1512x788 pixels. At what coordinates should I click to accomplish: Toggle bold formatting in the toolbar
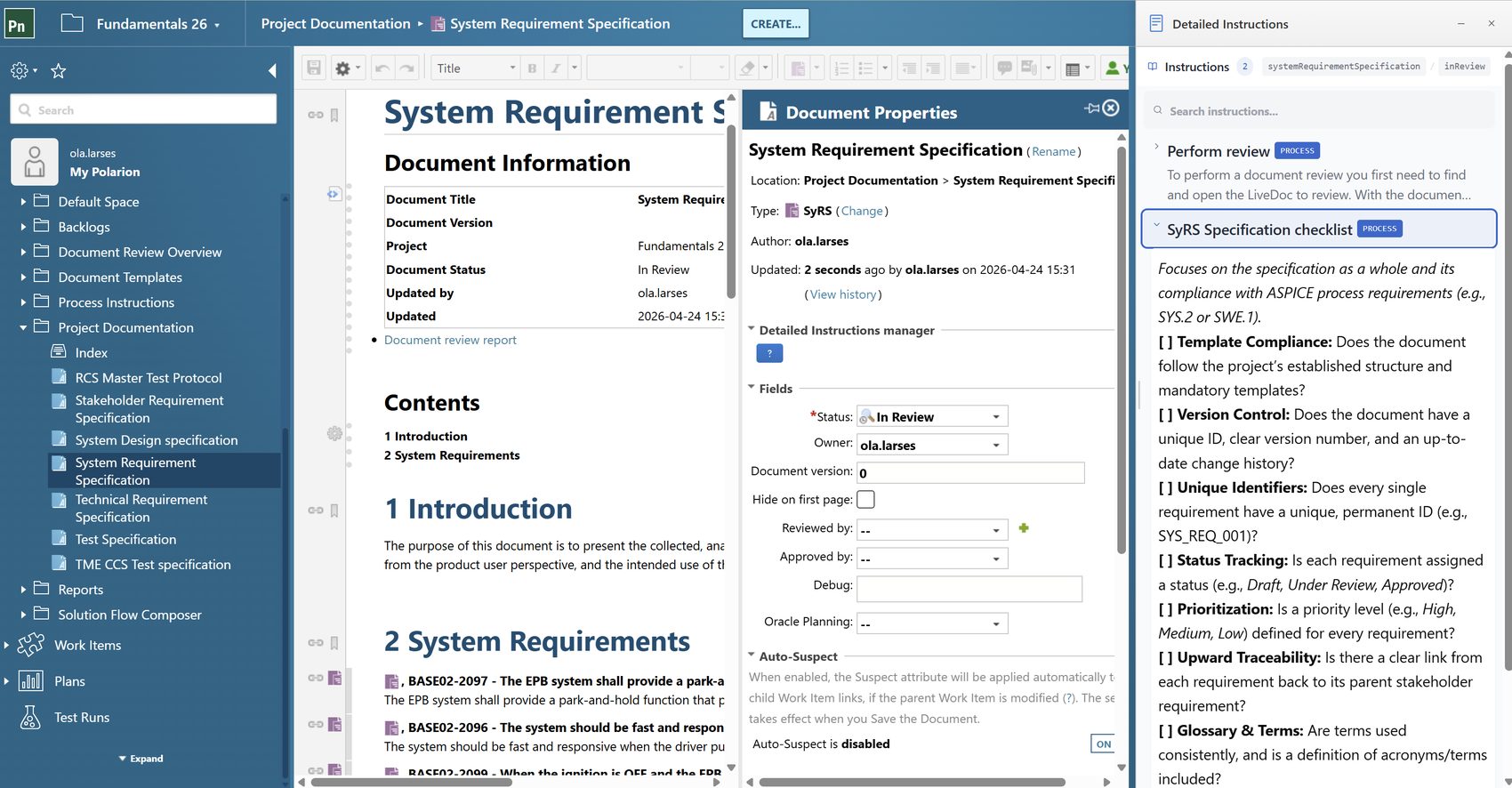tap(532, 68)
